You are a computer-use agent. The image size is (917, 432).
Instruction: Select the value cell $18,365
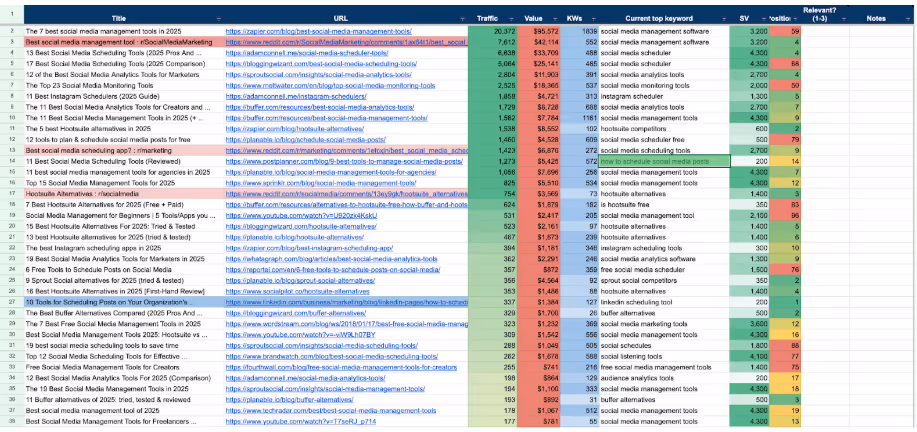point(539,85)
